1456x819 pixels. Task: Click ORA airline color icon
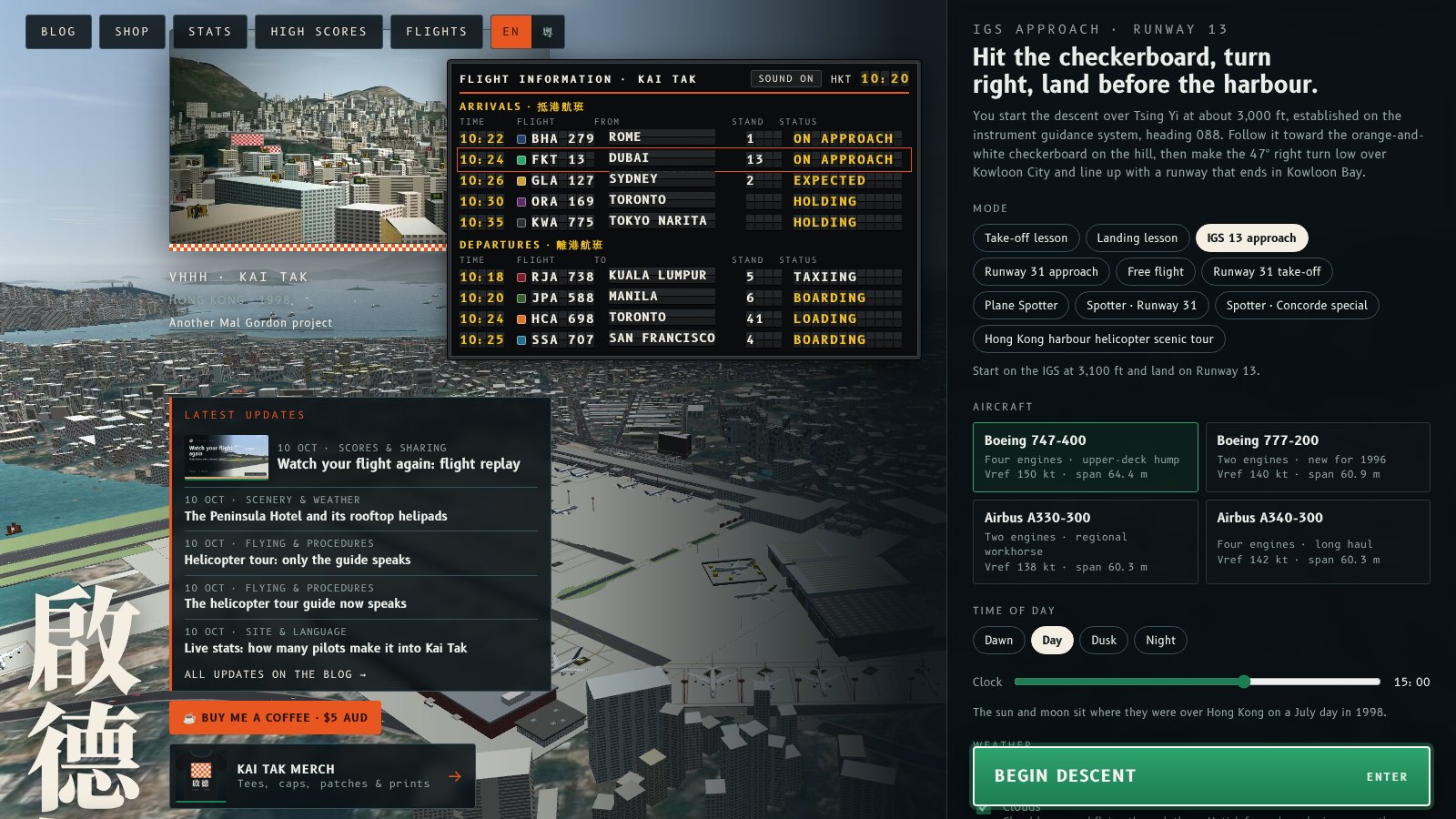(x=521, y=202)
